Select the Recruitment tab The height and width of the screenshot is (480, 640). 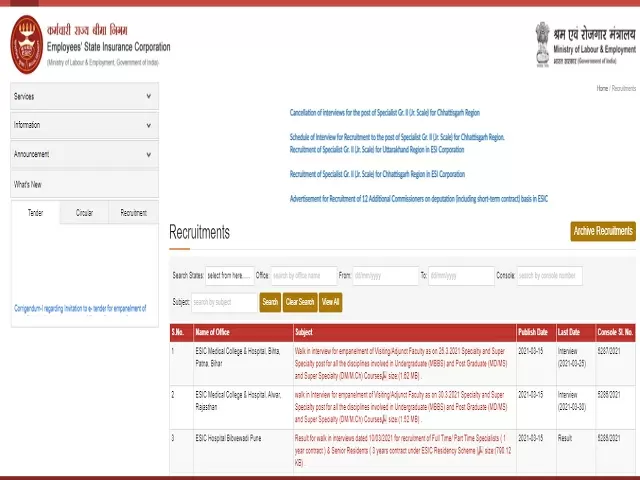click(x=133, y=213)
